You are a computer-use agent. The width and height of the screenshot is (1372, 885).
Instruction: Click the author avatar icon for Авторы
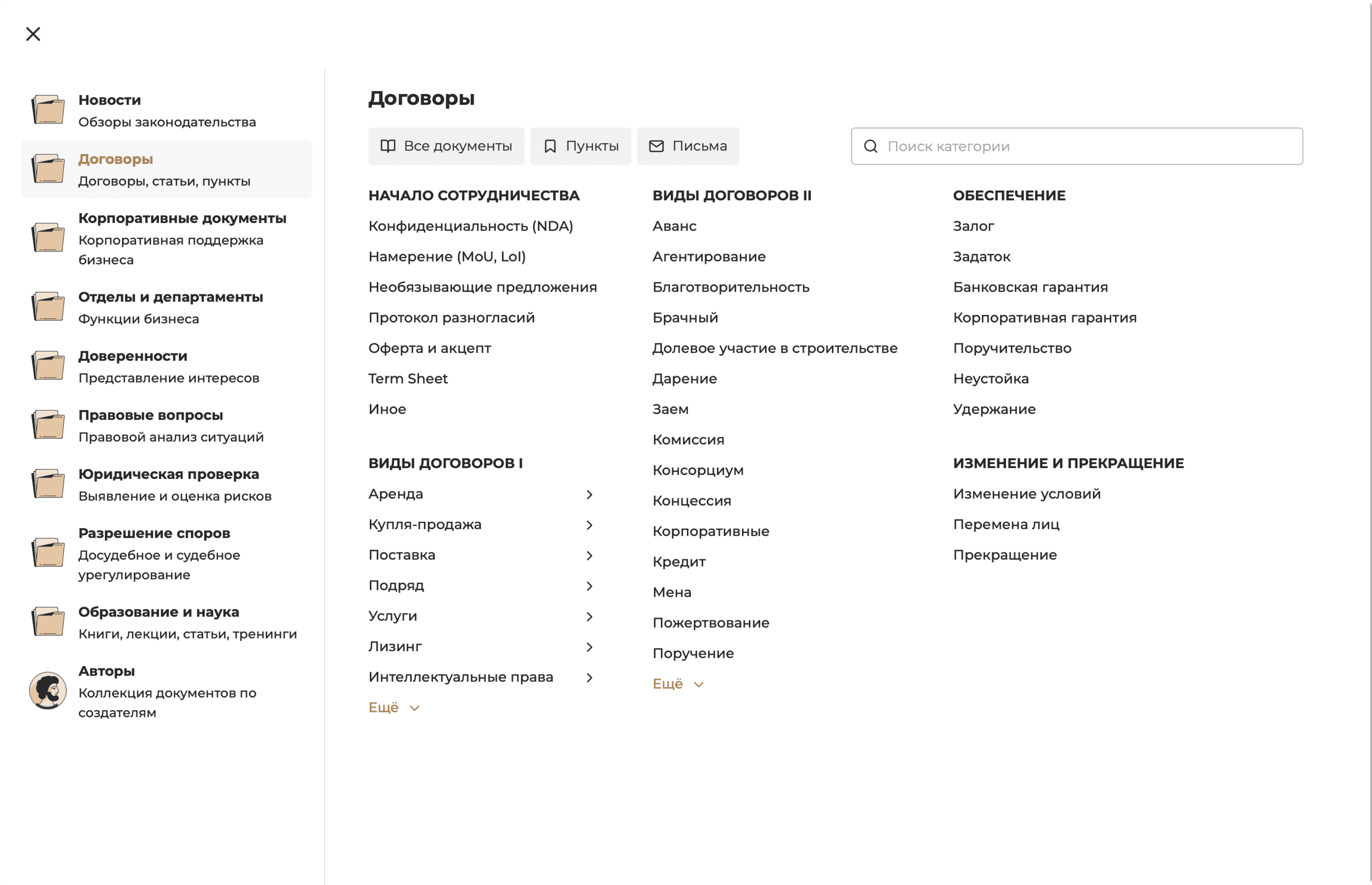click(x=48, y=690)
